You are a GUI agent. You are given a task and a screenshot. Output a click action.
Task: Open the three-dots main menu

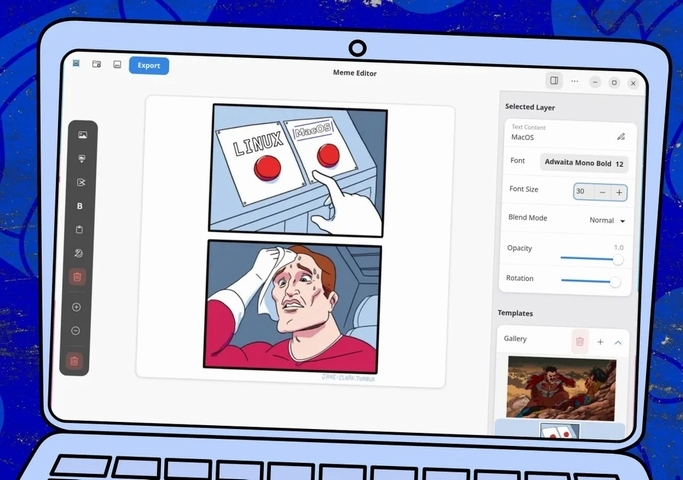(x=575, y=81)
